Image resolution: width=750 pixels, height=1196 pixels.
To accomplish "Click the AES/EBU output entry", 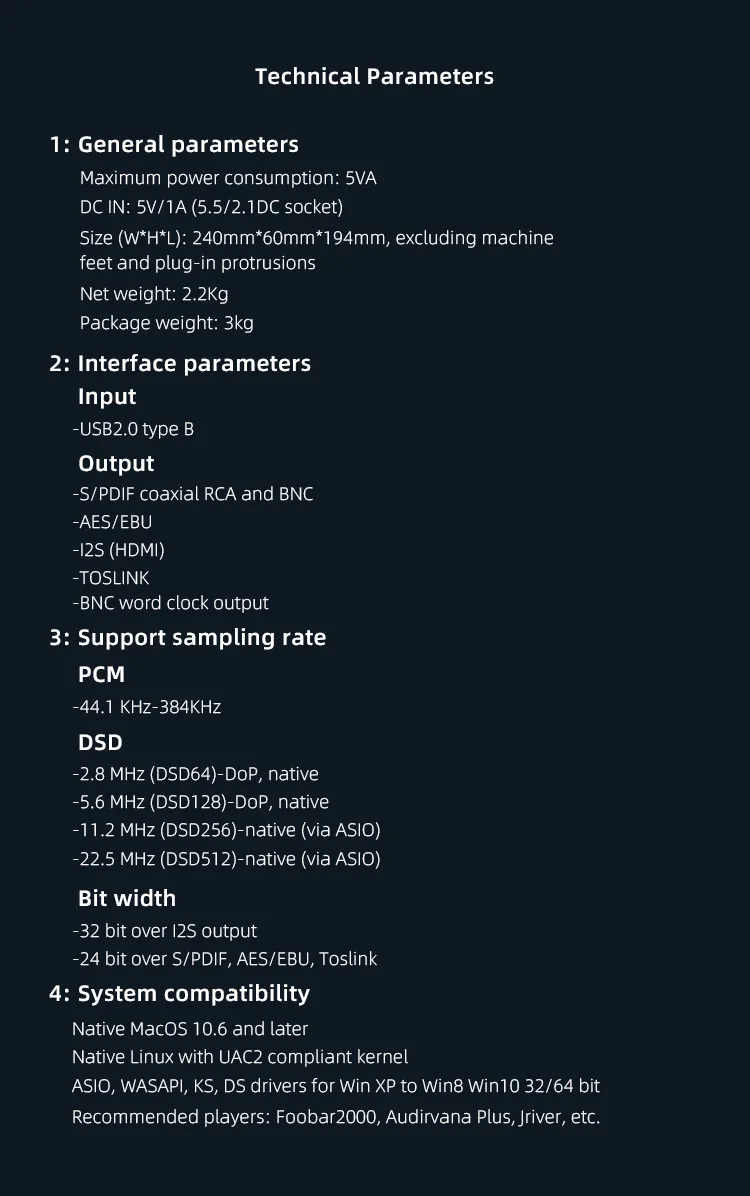I will pos(112,522).
